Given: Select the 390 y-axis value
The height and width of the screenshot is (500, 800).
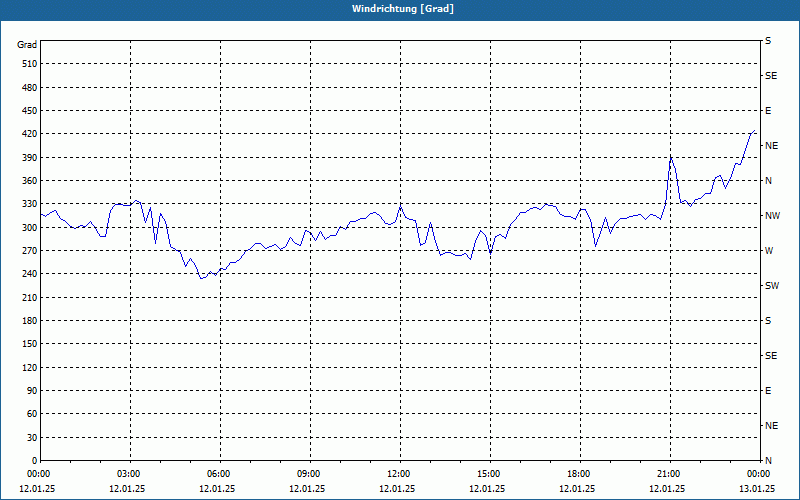Looking at the screenshot, I should [x=30, y=158].
